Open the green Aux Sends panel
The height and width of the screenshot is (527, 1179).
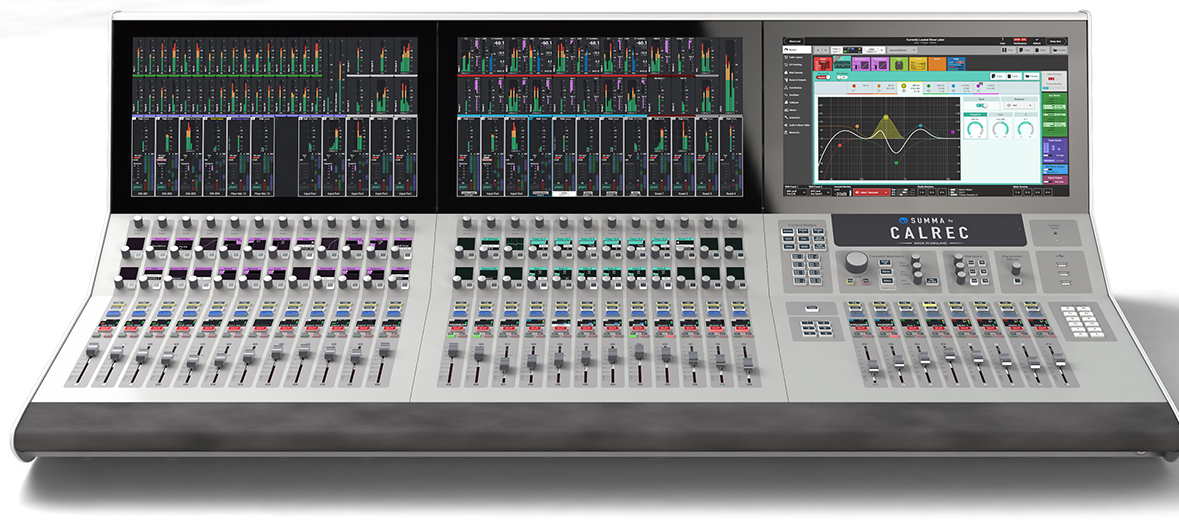[x=1055, y=114]
